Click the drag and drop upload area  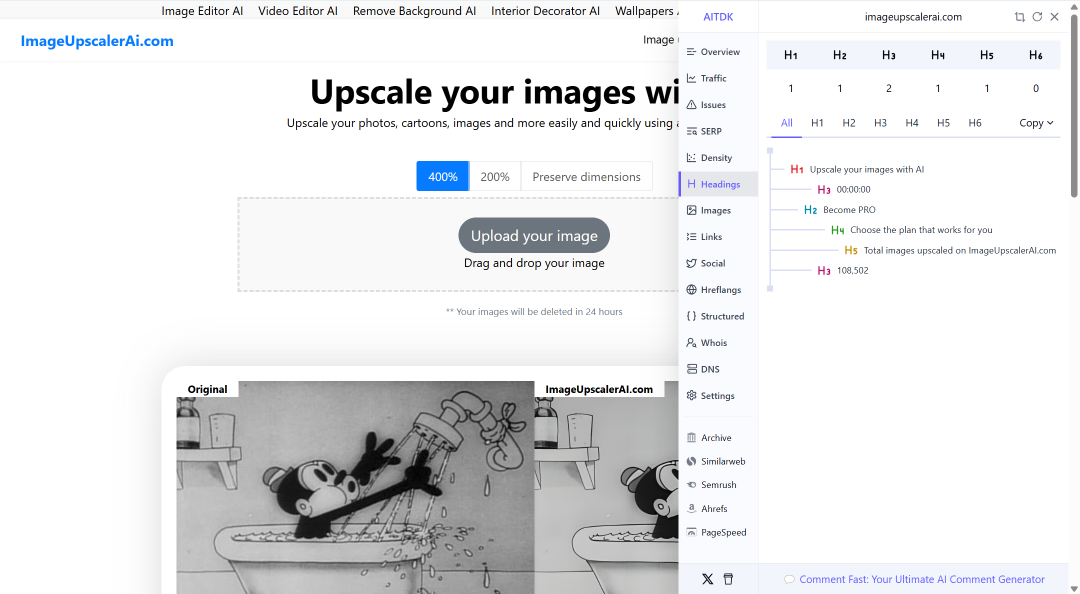(459, 245)
